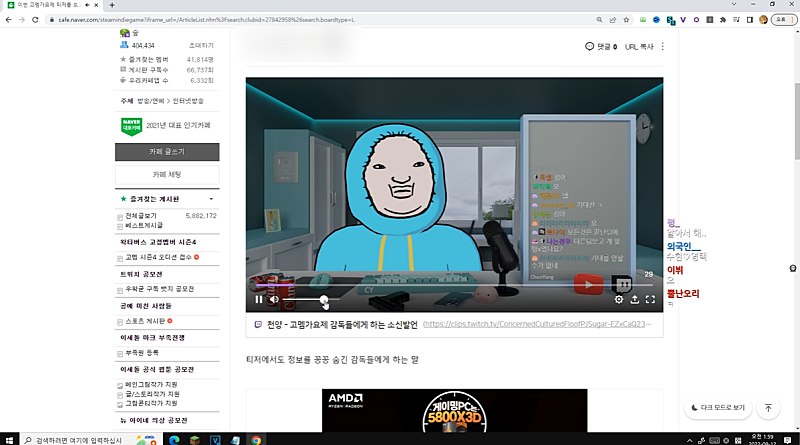Open the Windows notification center
The image size is (800, 445).
[788, 439]
